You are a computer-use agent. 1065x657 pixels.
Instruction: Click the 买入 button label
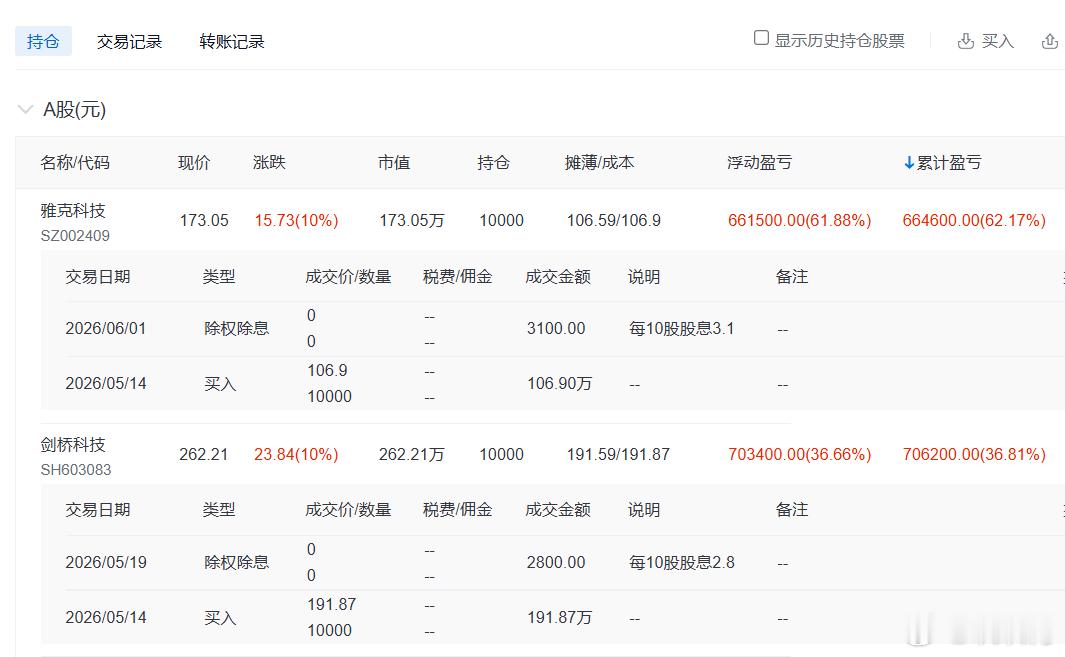point(997,41)
